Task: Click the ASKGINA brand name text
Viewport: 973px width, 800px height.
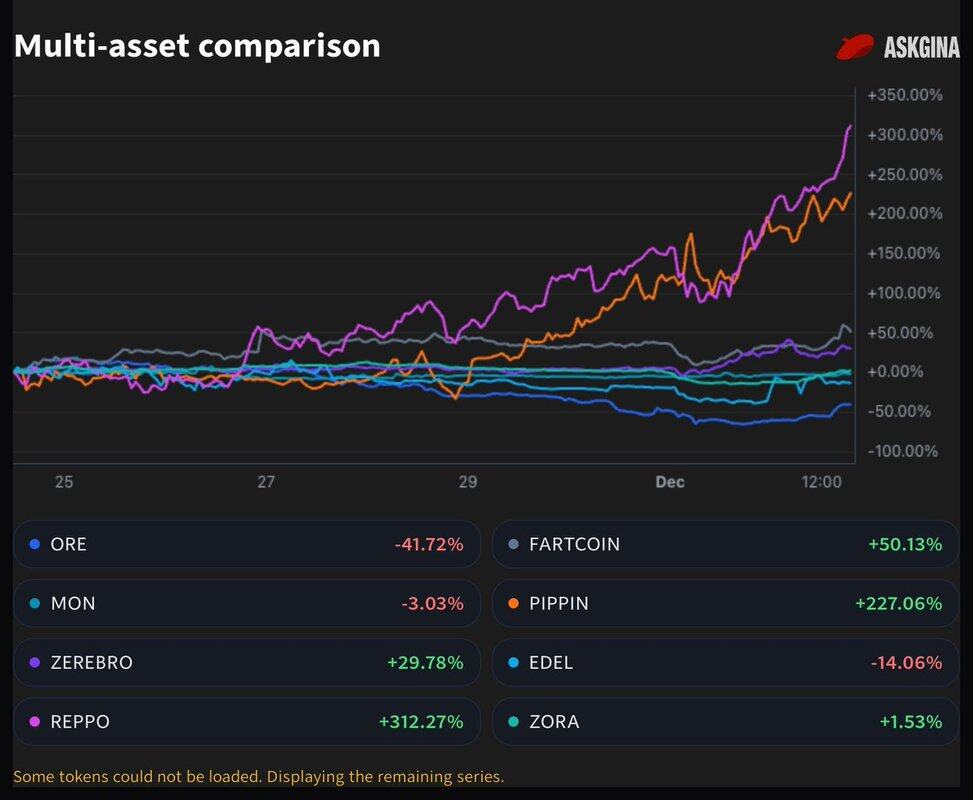Action: coord(921,47)
